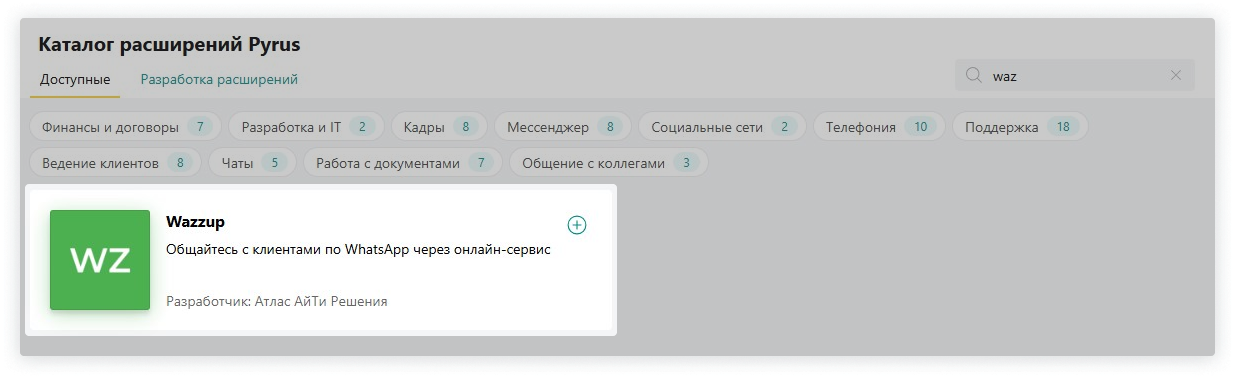Open the Wazzup extension title
Viewport: 1235px width, 378px height.
click(195, 222)
